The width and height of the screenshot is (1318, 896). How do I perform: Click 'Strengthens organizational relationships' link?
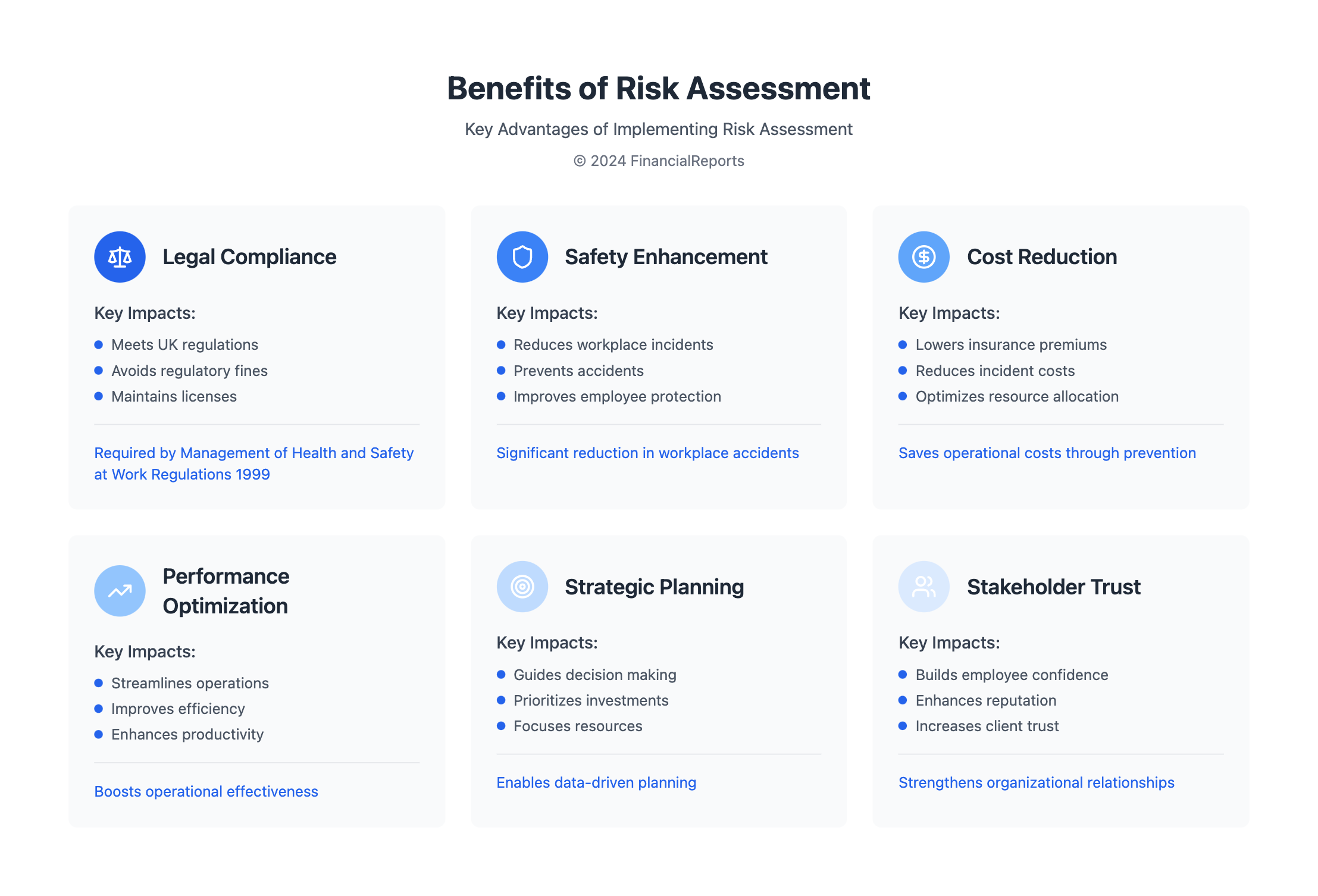tap(1036, 782)
